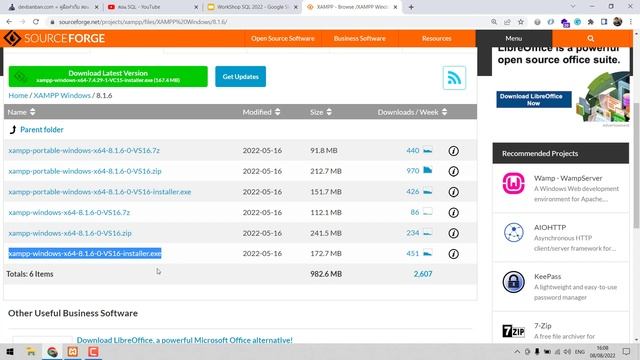View info for xampp-portable-windows-x64-8.1.6-0-VS16.zip

coord(453,171)
